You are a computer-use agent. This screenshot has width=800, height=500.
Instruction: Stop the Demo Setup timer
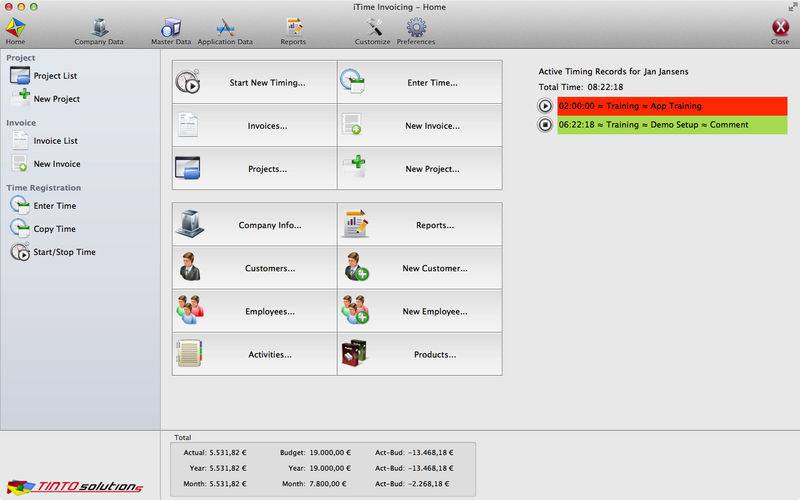pos(545,124)
